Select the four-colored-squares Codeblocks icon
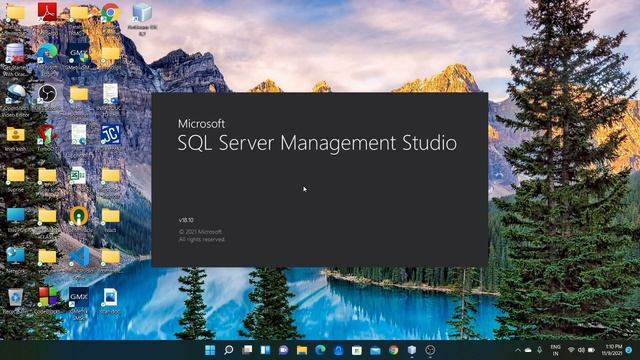640x360 pixels. point(47,297)
